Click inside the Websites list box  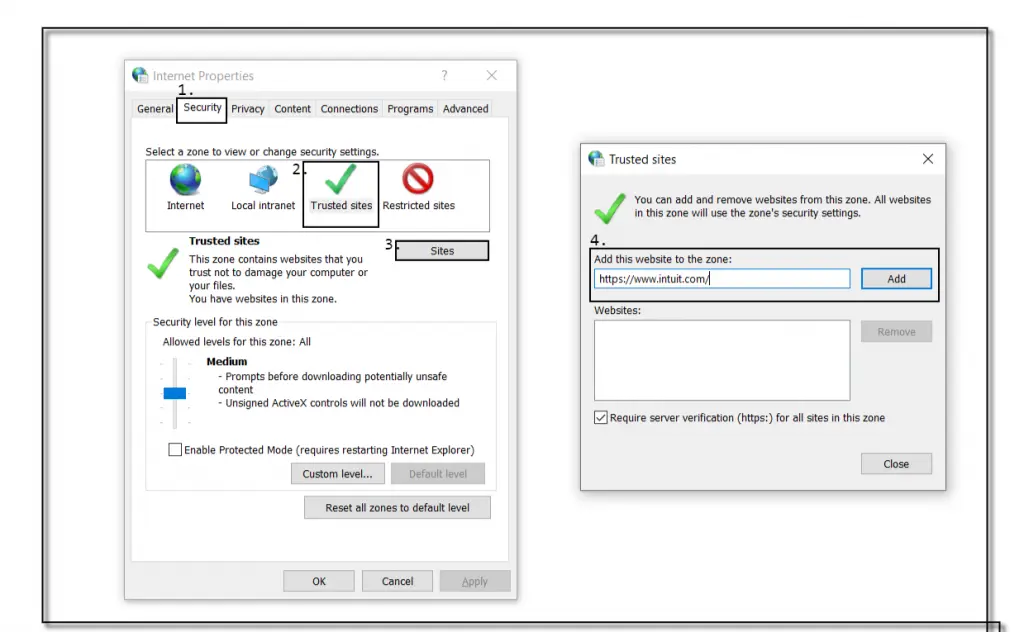722,360
